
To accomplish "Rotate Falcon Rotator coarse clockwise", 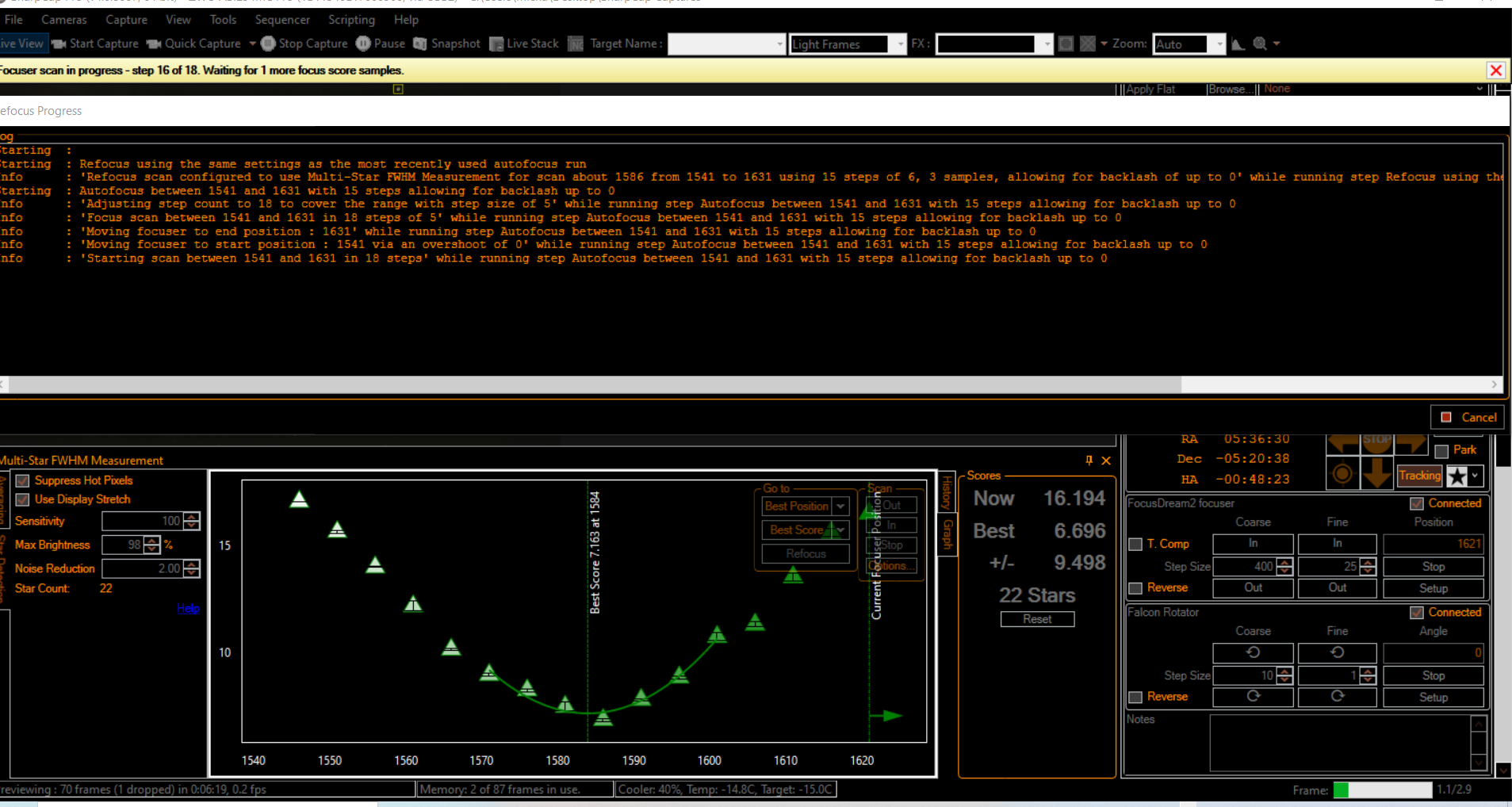I will click(x=1253, y=696).
